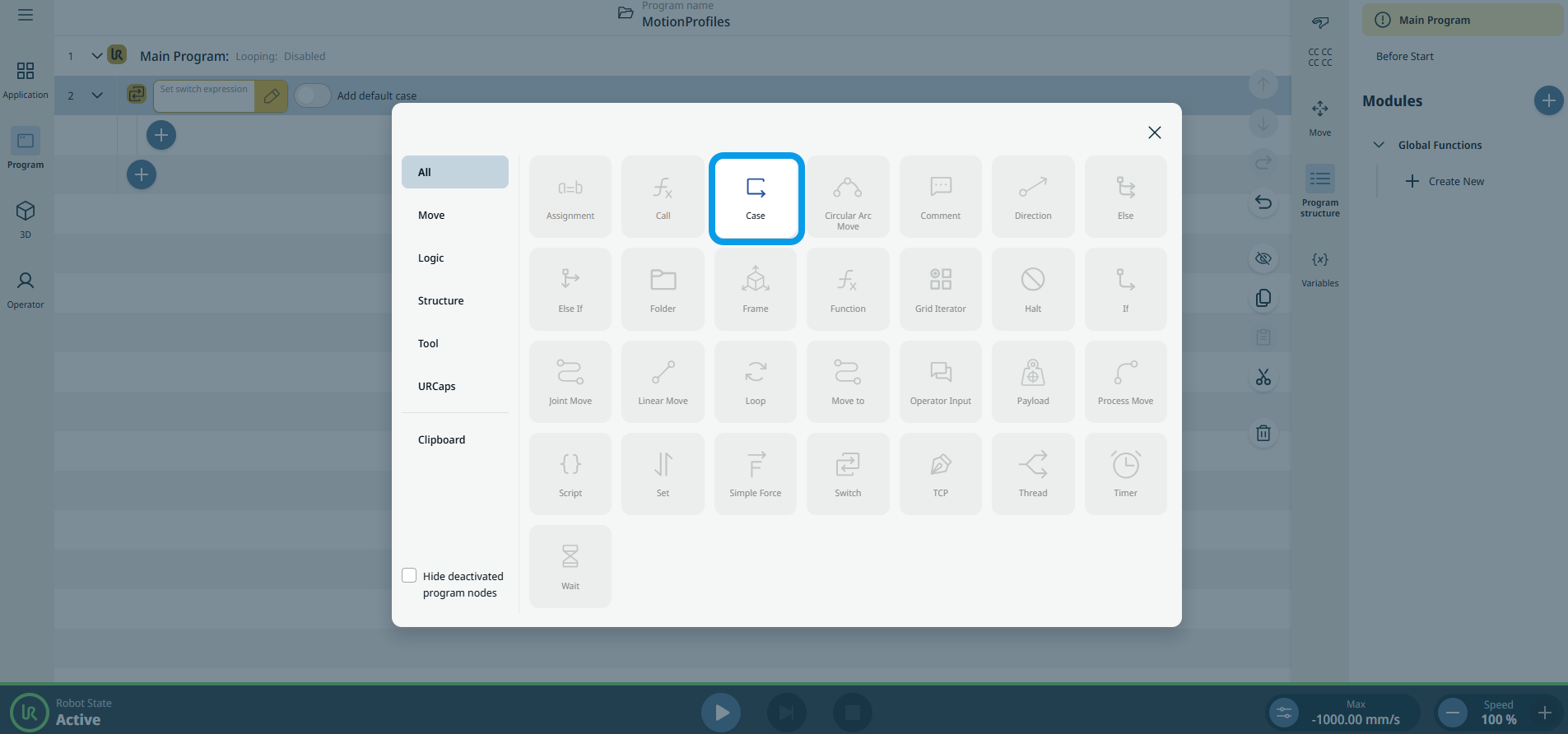Image resolution: width=1568 pixels, height=734 pixels.
Task: Click the Operator Input node
Action: (940, 382)
